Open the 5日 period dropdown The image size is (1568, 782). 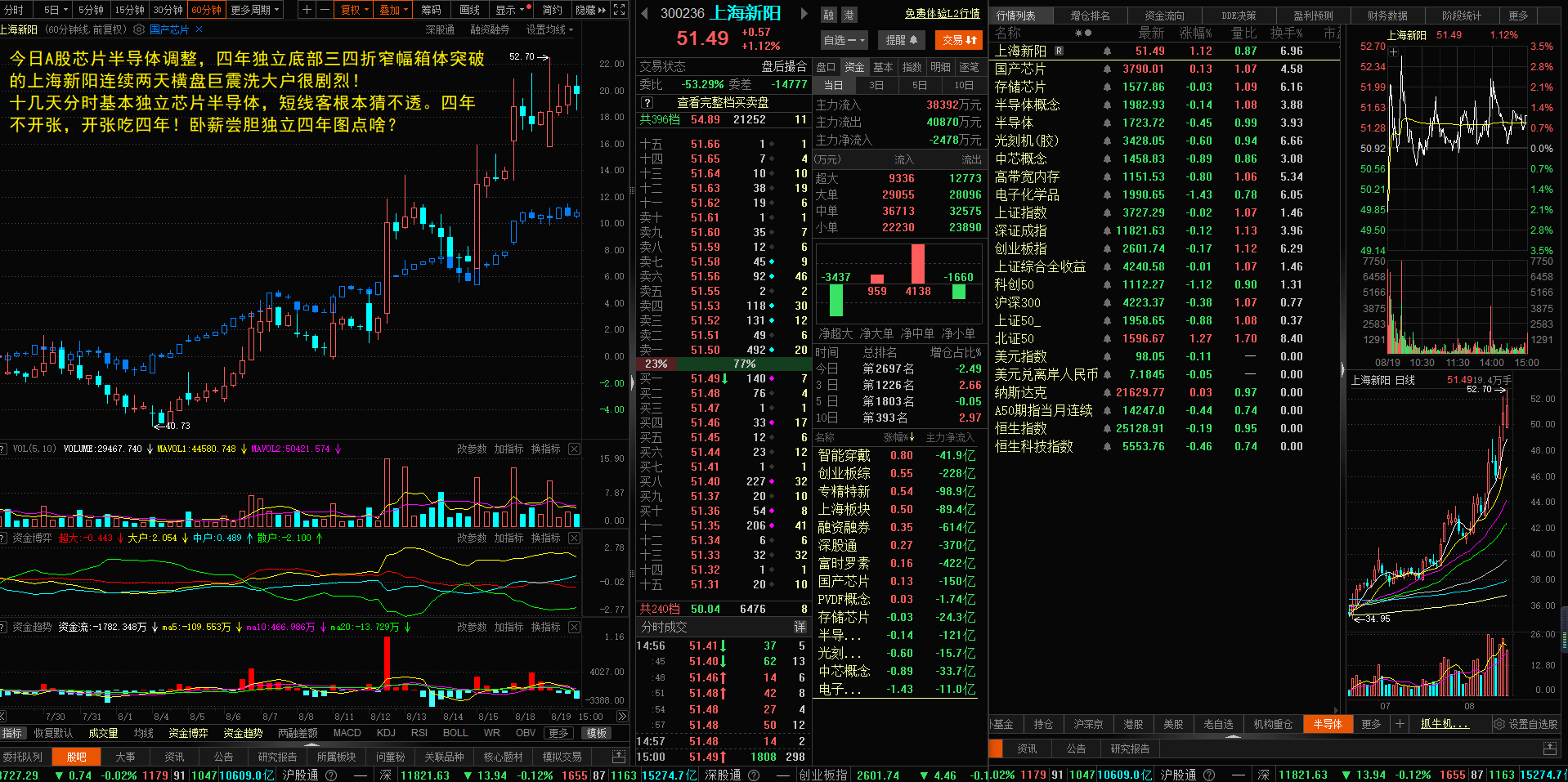(x=55, y=10)
